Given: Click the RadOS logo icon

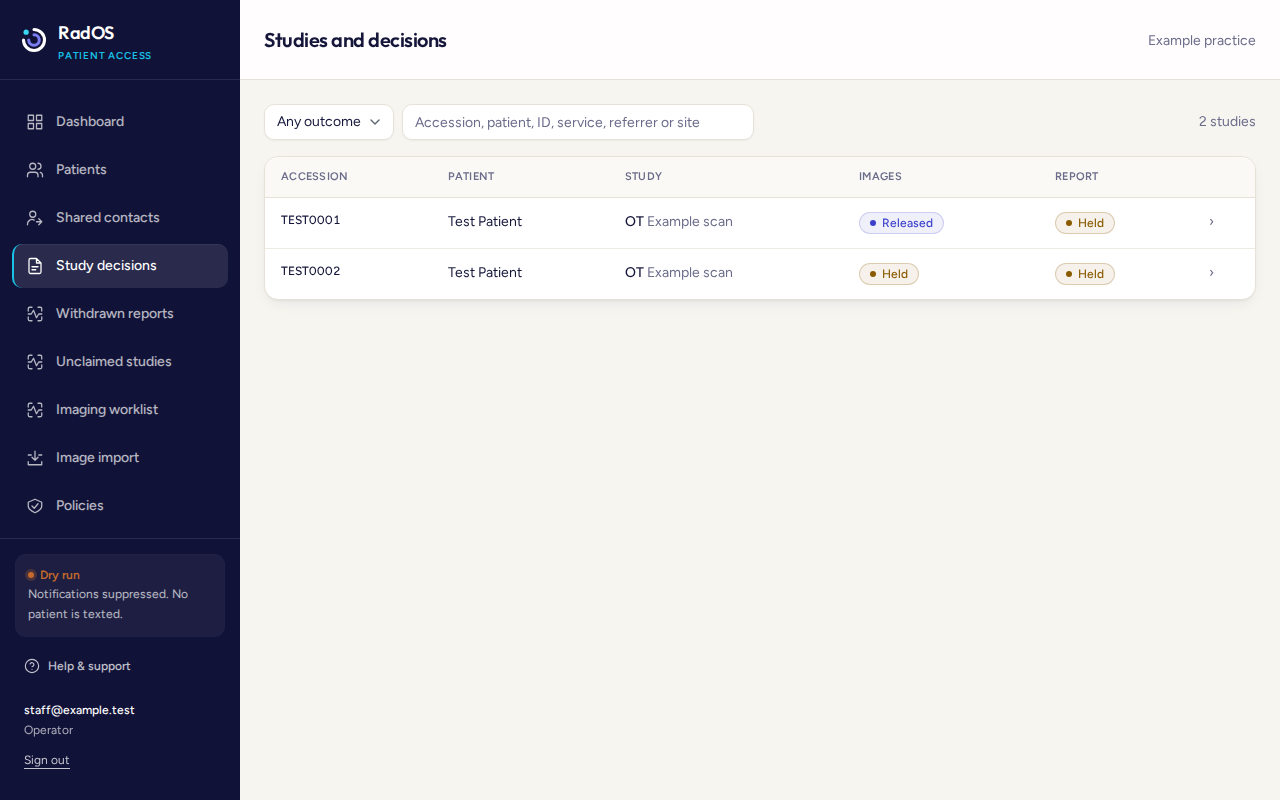Looking at the screenshot, I should [34, 40].
